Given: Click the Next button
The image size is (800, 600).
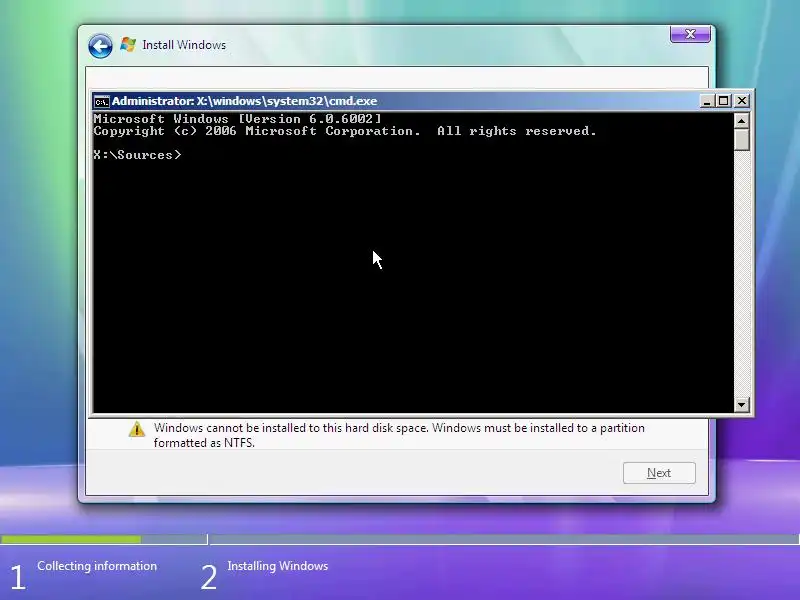Looking at the screenshot, I should tap(659, 473).
